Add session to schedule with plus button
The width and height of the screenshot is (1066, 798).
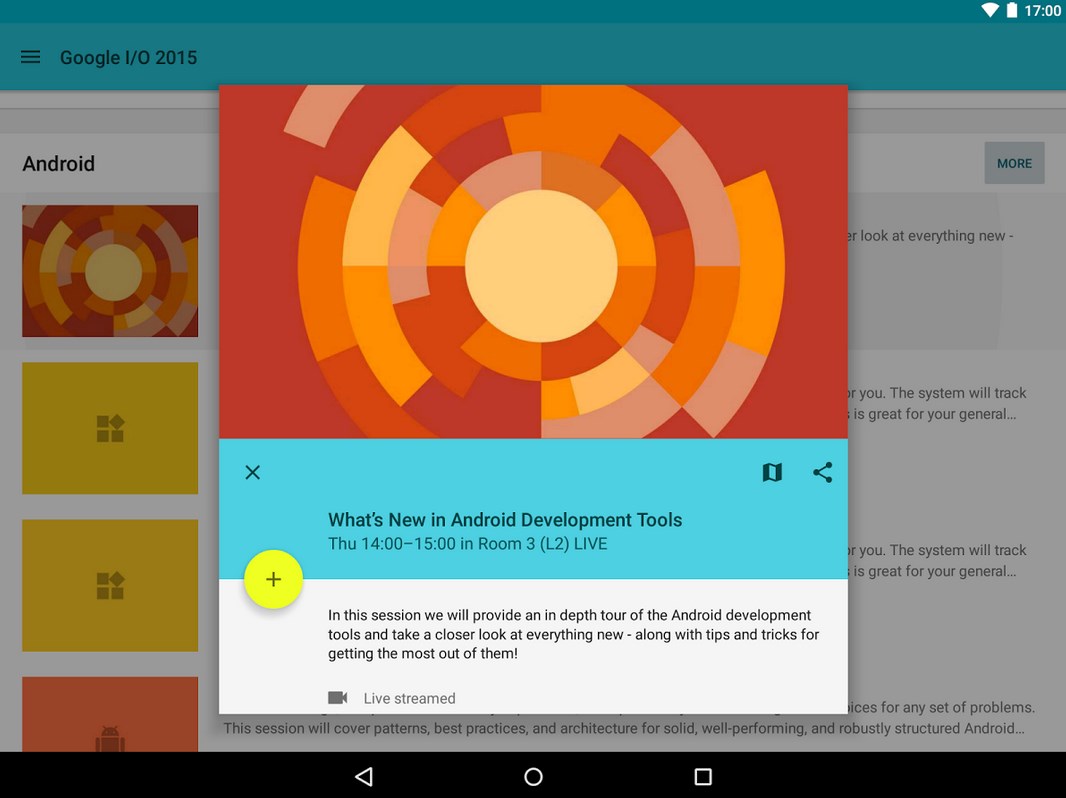click(273, 579)
